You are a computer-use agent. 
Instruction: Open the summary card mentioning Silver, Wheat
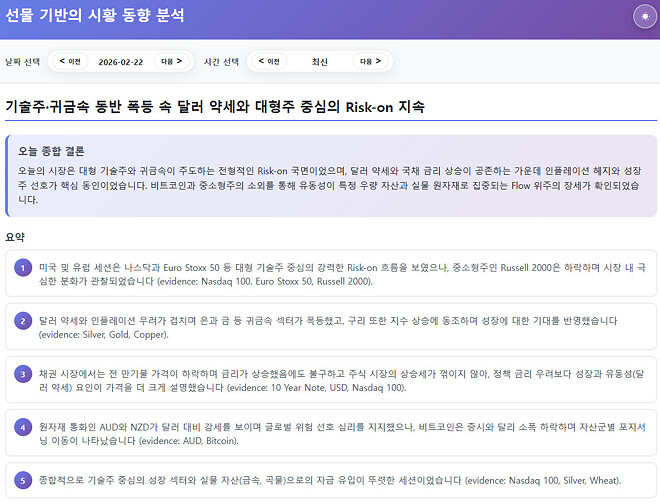pos(331,480)
